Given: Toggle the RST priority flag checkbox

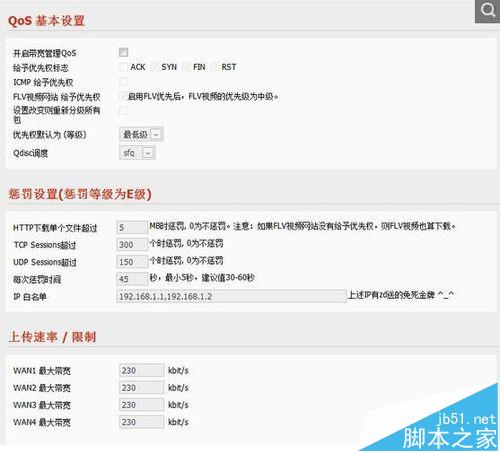Looking at the screenshot, I should coord(215,67).
